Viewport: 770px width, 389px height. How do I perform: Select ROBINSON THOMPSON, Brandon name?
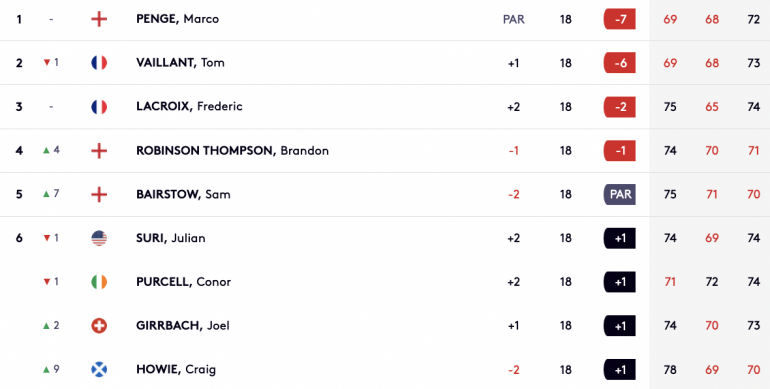pyautogui.click(x=232, y=150)
